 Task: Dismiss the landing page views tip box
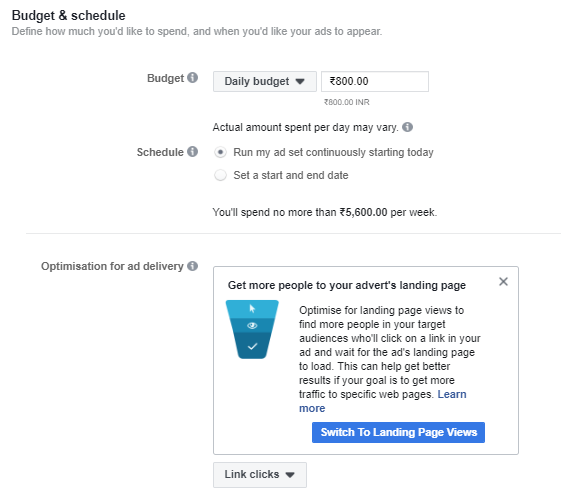pos(503,281)
